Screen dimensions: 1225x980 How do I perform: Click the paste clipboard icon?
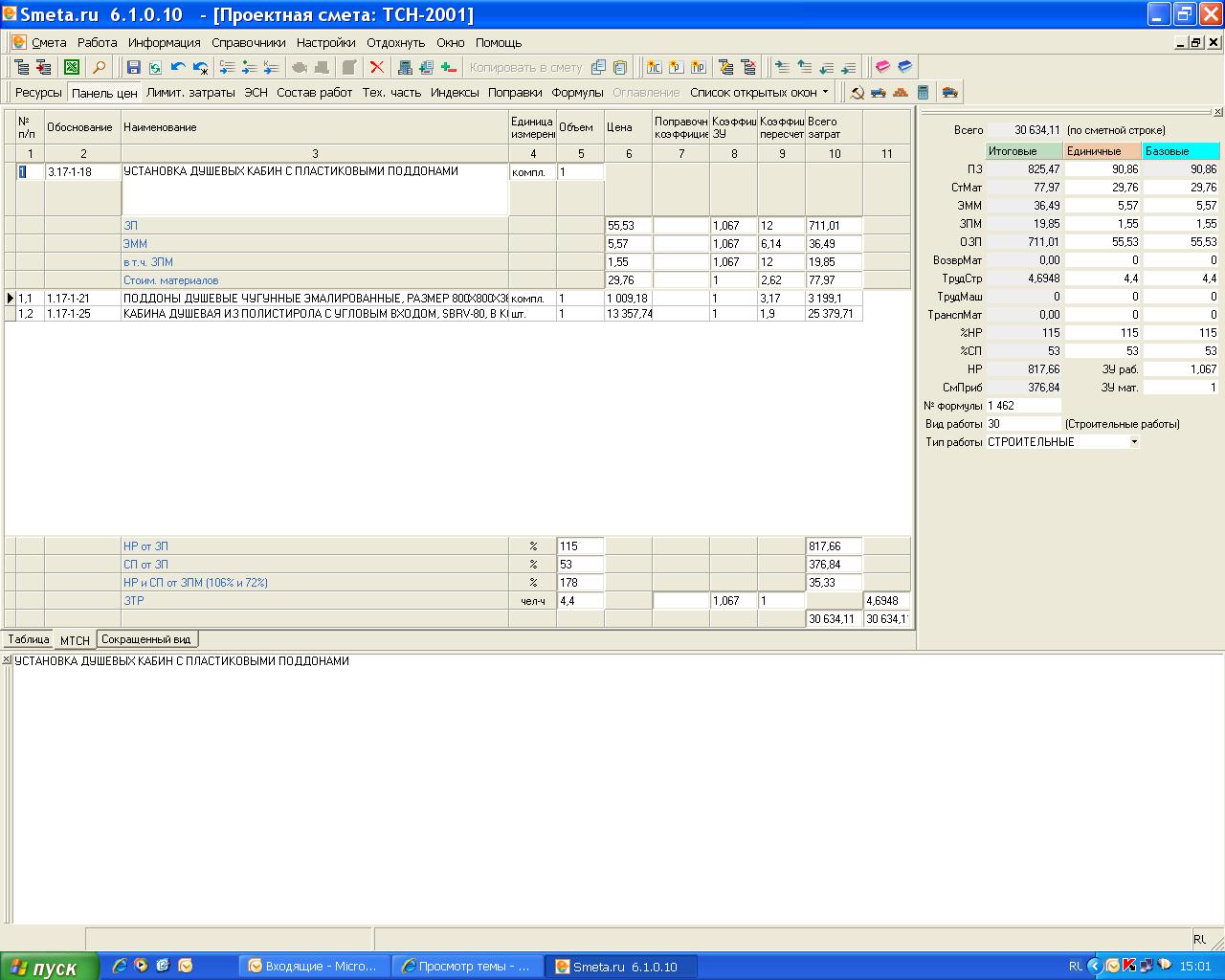[x=620, y=67]
